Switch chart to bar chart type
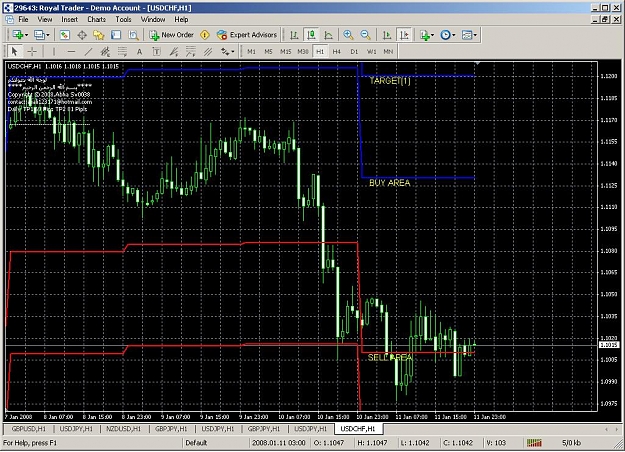This screenshot has height=452, width=625. (x=294, y=35)
